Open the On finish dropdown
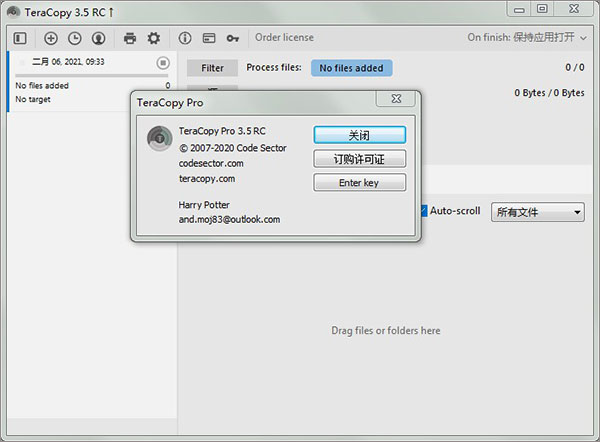This screenshot has height=442, width=600. pyautogui.click(x=527, y=38)
